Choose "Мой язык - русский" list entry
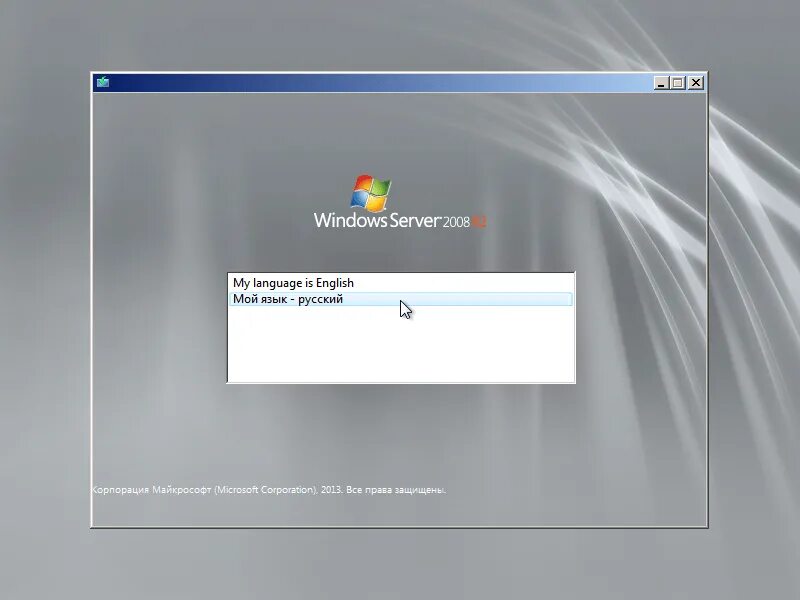Screen dimensions: 800x600 click(401, 299)
